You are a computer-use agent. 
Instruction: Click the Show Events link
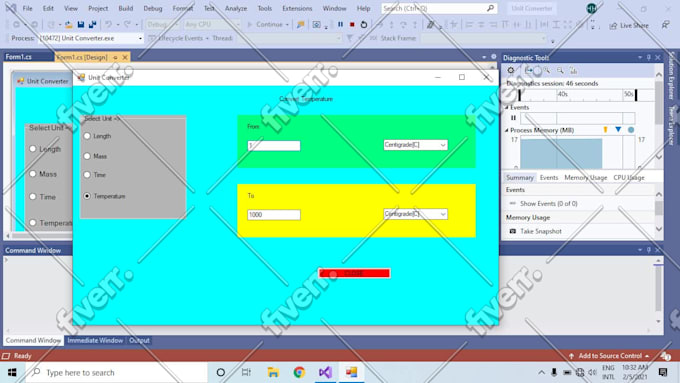549,203
